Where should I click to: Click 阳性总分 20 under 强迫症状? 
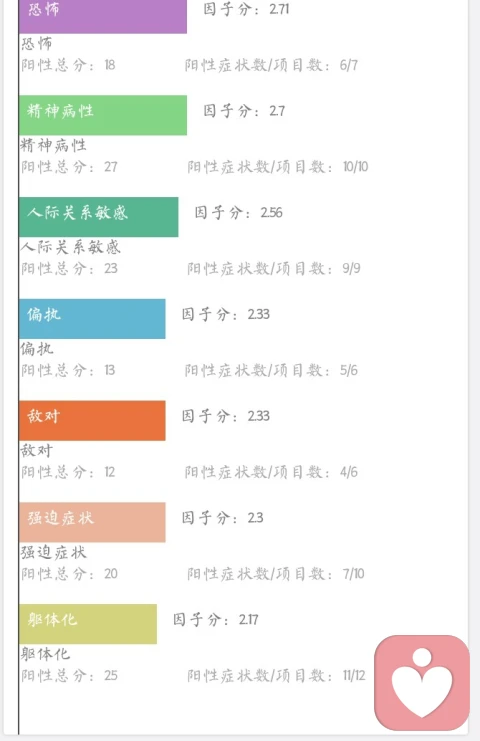point(69,574)
